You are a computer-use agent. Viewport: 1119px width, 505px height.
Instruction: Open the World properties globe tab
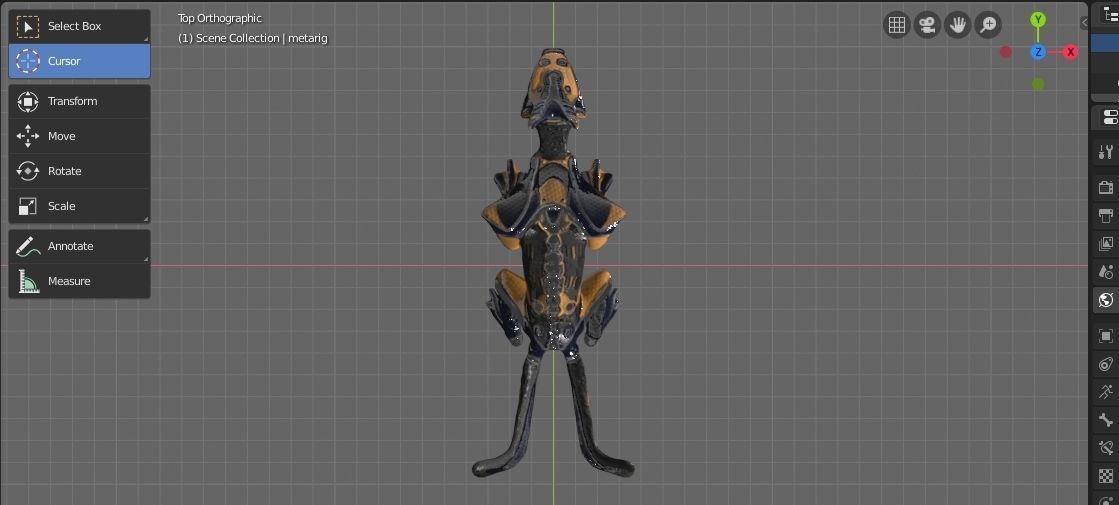point(1106,300)
